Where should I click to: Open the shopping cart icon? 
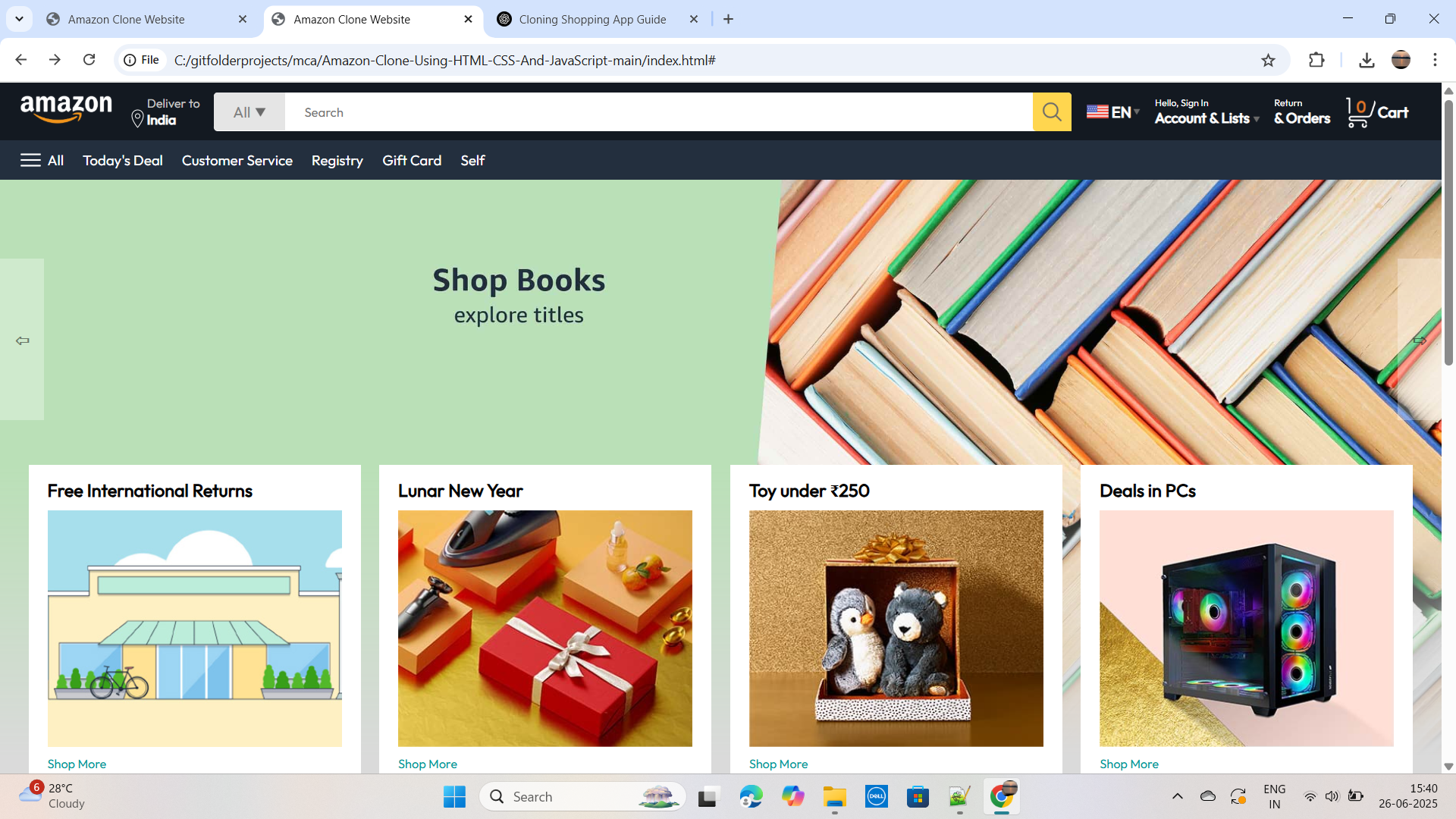pos(1357,113)
